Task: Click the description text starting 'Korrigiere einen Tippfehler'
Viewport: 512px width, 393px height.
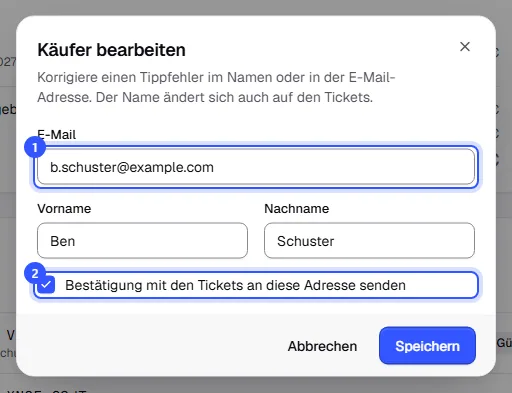Action: click(x=216, y=87)
